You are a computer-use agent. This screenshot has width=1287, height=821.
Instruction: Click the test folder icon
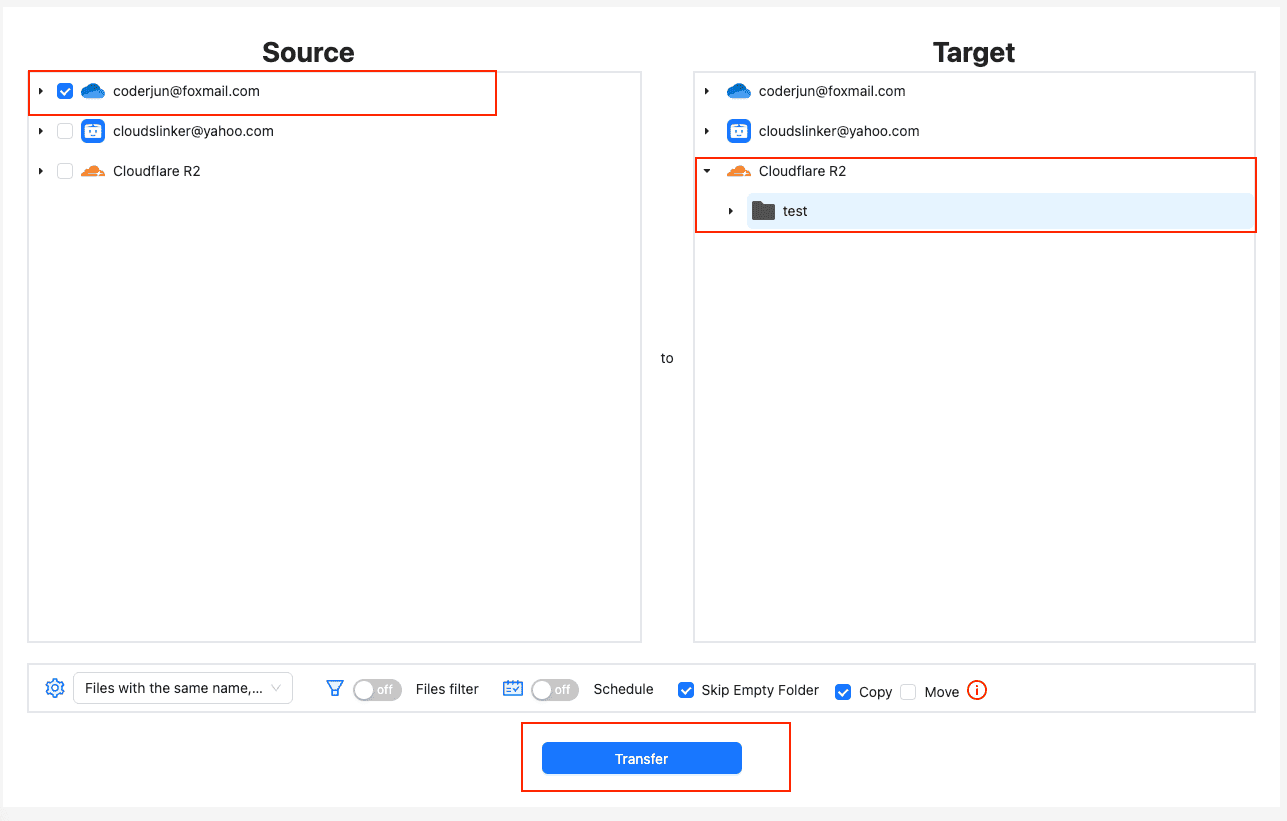[764, 211]
